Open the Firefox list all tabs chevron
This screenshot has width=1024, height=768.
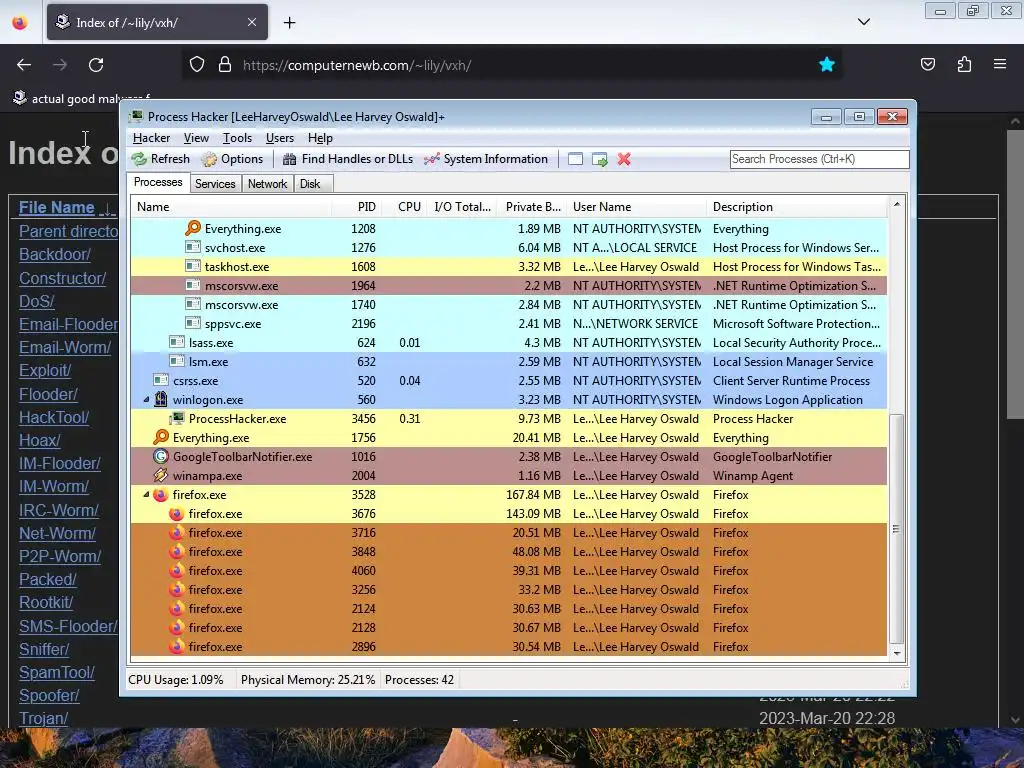(863, 22)
